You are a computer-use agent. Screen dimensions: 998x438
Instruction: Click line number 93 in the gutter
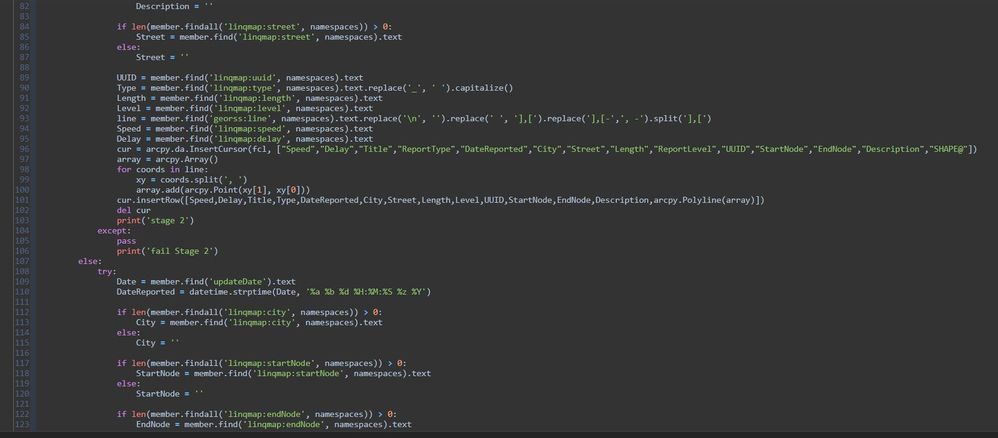(25, 118)
